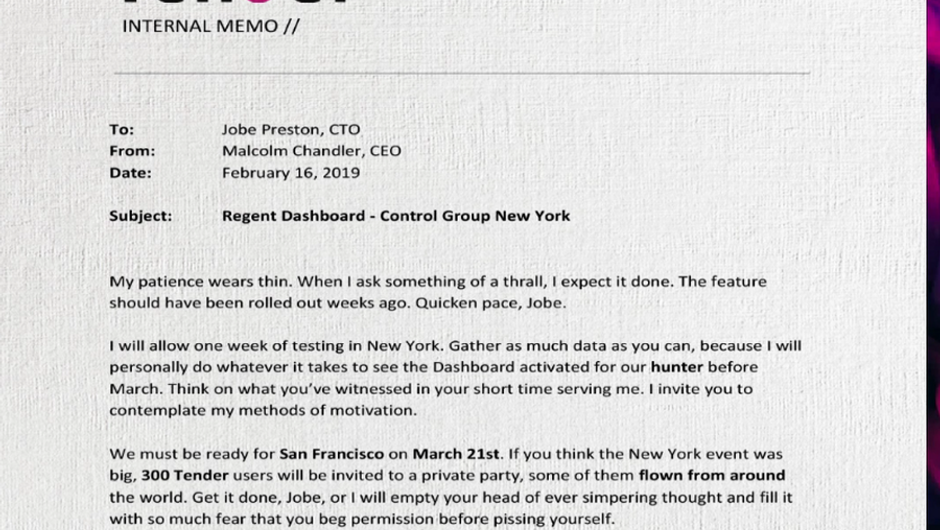Select recipient name "Jobe Preston, CTO"
This screenshot has width=940, height=530.
pos(290,129)
